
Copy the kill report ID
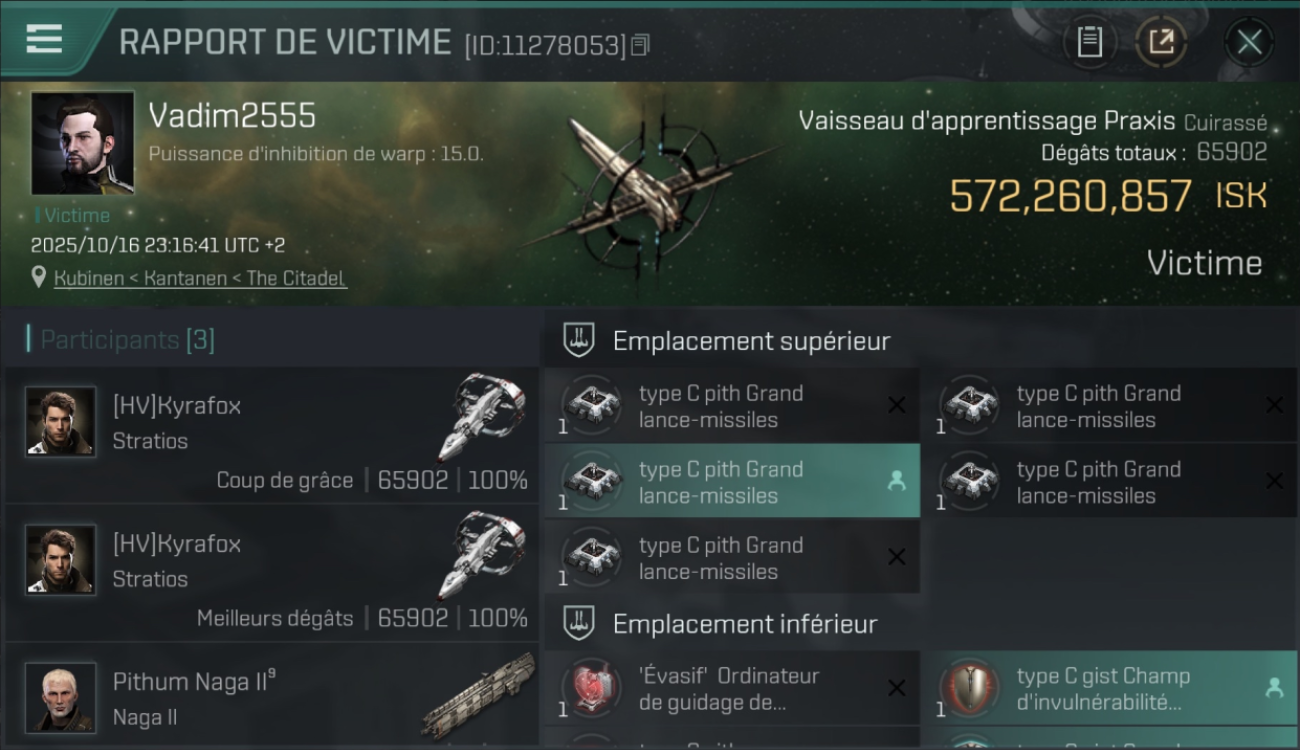tap(641, 45)
